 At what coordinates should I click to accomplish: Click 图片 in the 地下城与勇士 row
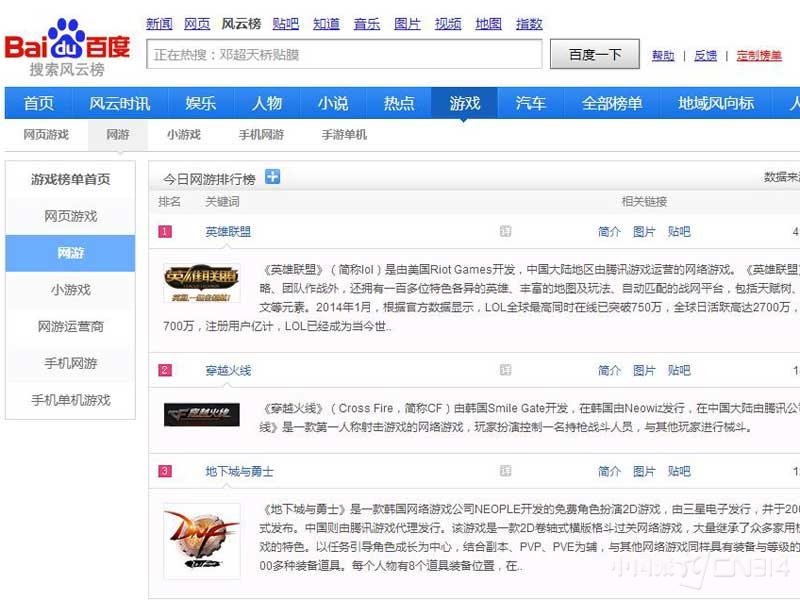pos(644,471)
